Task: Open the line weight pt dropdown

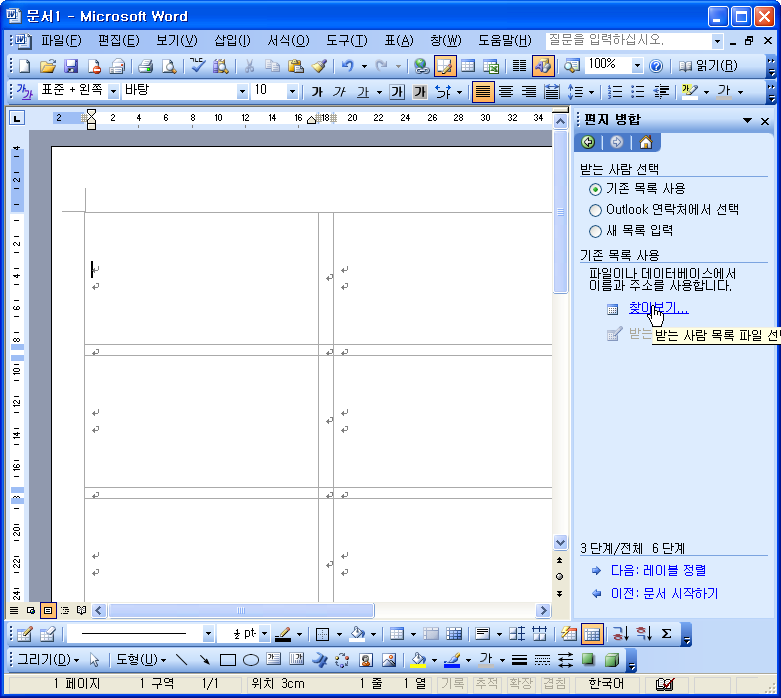Action: point(264,634)
